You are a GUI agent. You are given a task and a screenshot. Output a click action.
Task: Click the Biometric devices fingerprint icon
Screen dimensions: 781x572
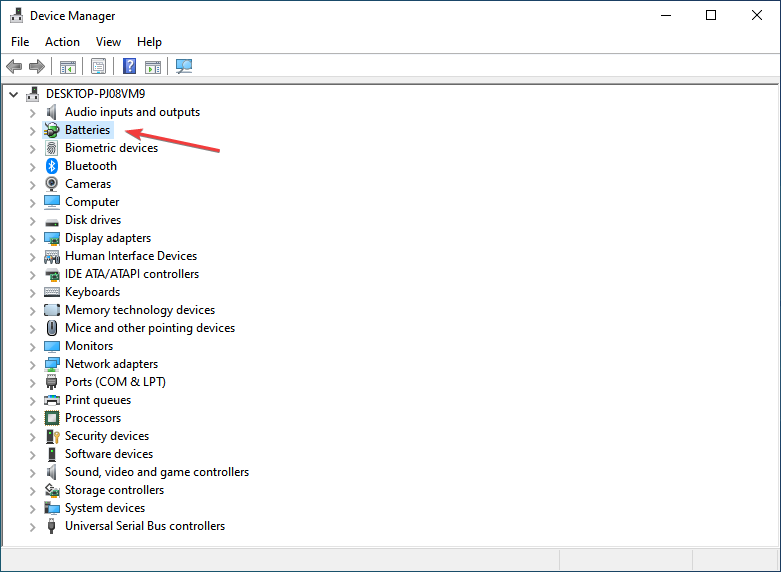(52, 148)
